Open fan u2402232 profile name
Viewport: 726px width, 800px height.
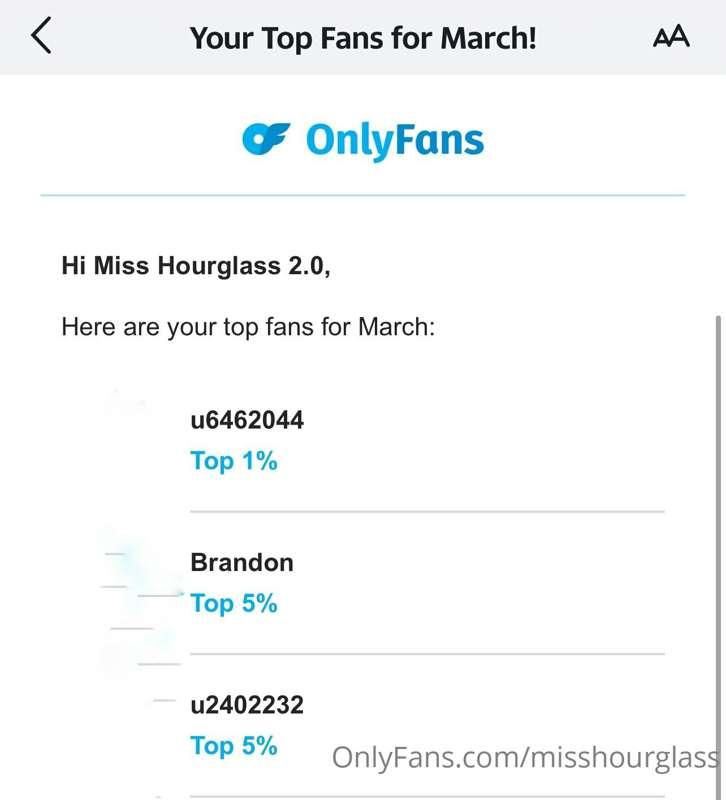[247, 705]
